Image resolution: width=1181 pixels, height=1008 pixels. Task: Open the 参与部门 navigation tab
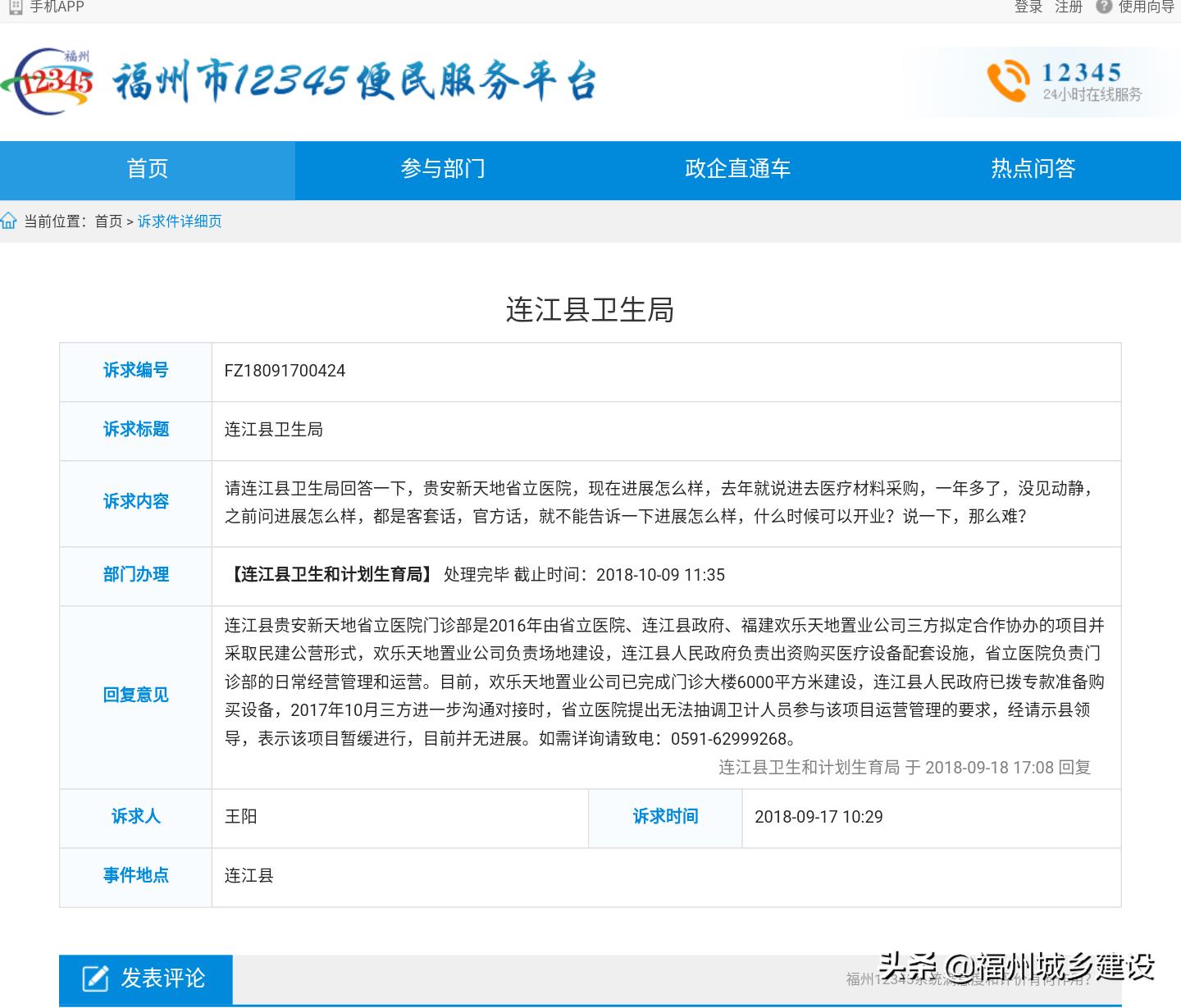443,169
